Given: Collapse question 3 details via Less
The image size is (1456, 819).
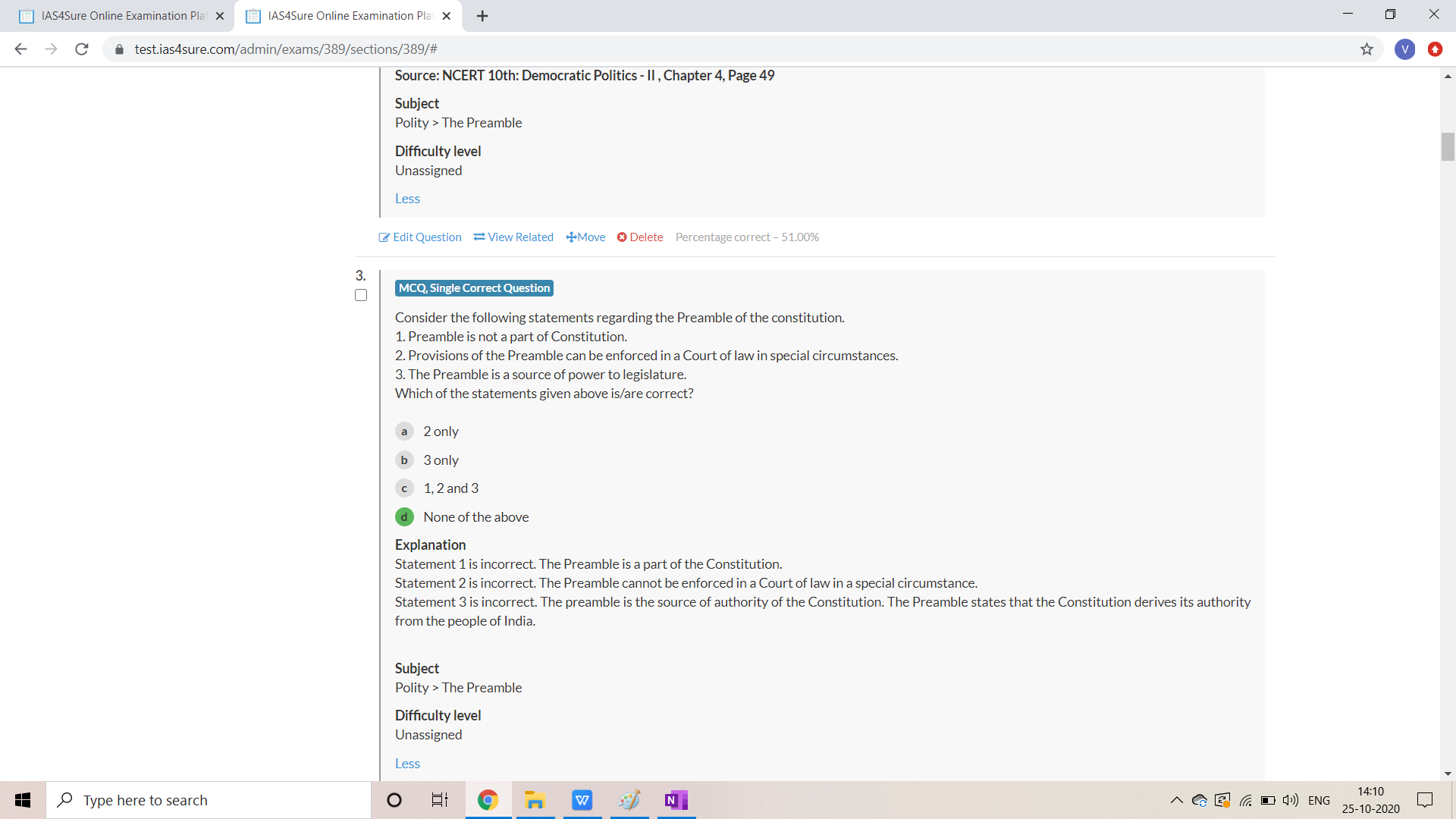Looking at the screenshot, I should 407,764.
